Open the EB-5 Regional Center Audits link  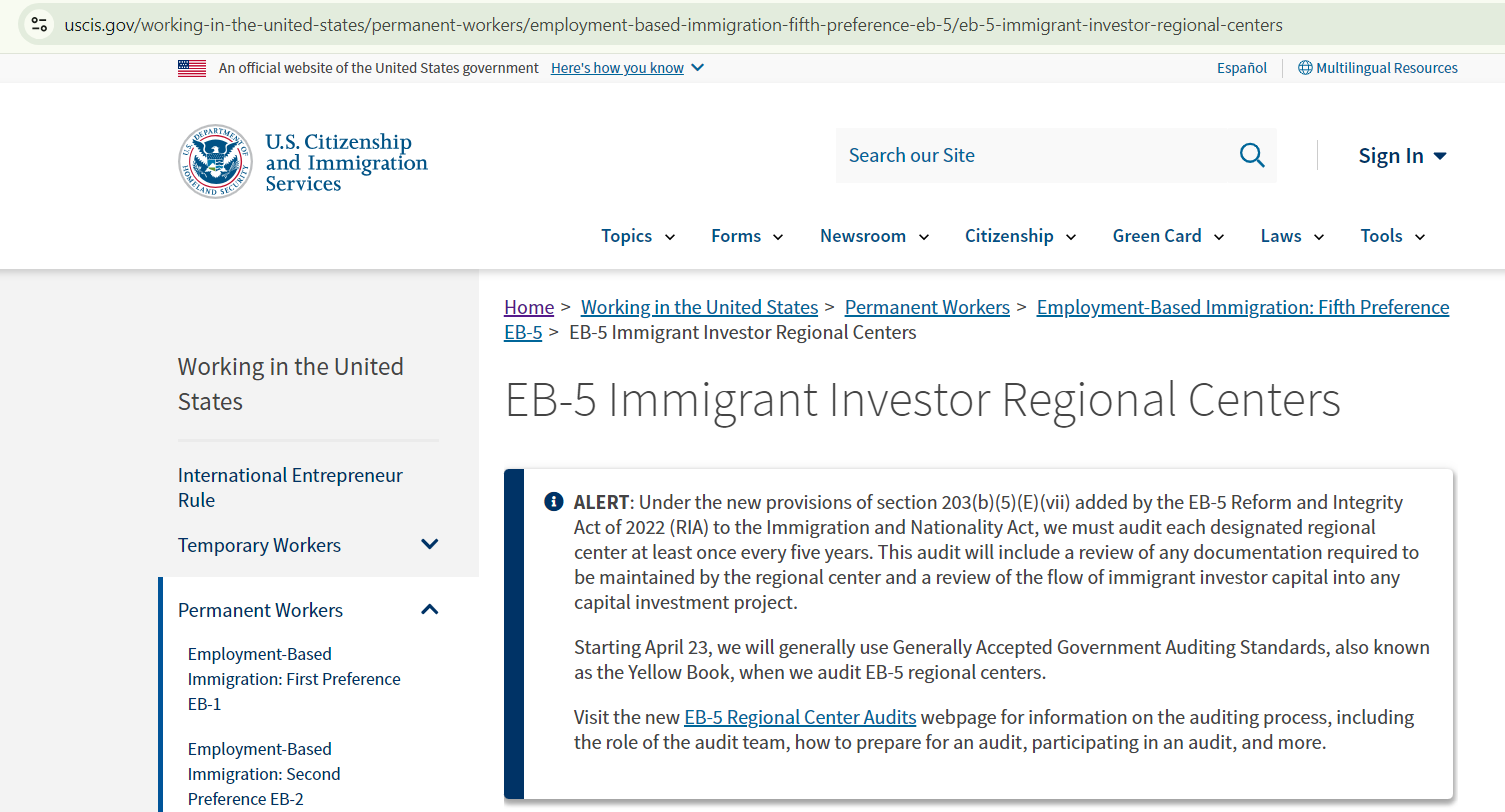(x=800, y=717)
